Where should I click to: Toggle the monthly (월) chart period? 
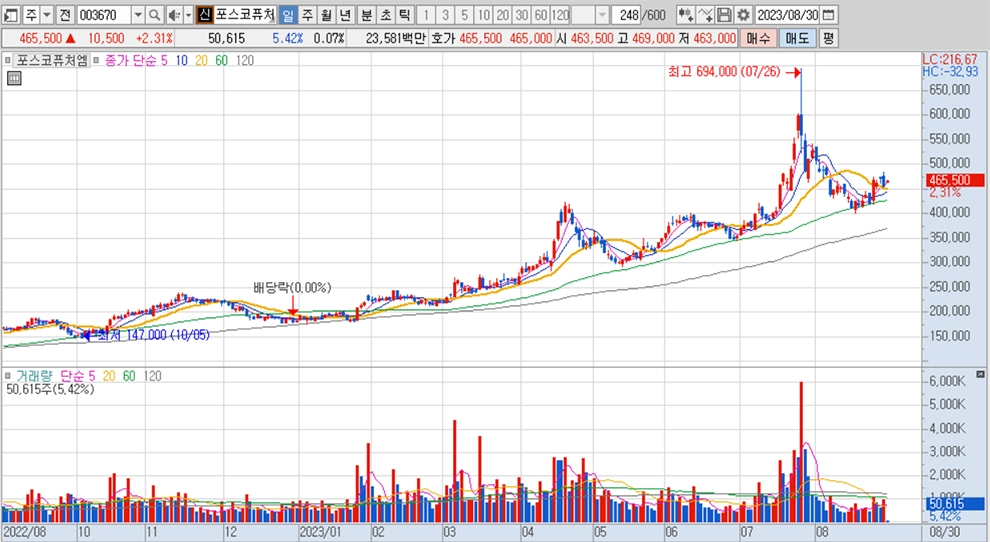click(326, 15)
